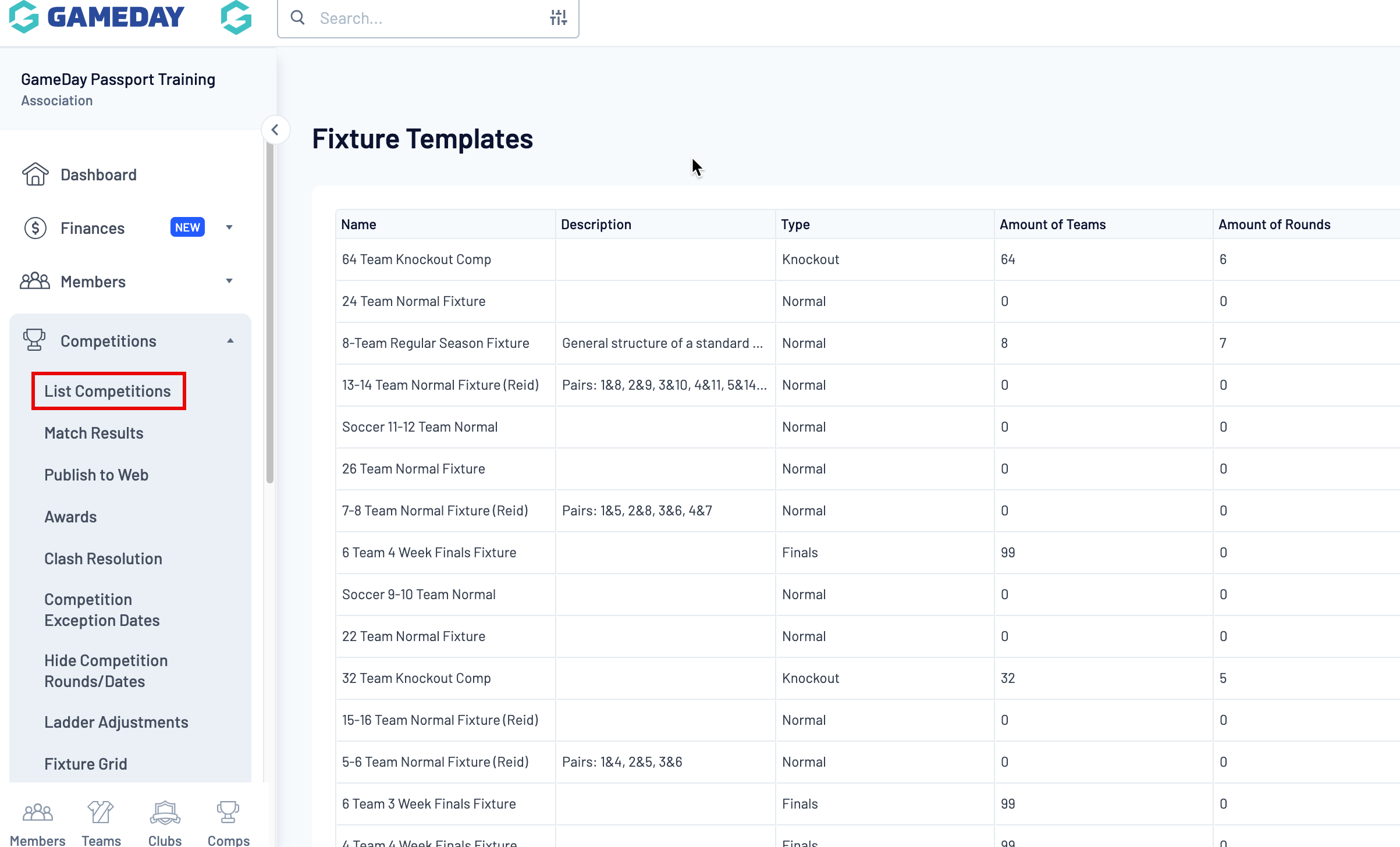This screenshot has width=1400, height=847.
Task: Go to Fixture Grid page
Action: [x=86, y=764]
